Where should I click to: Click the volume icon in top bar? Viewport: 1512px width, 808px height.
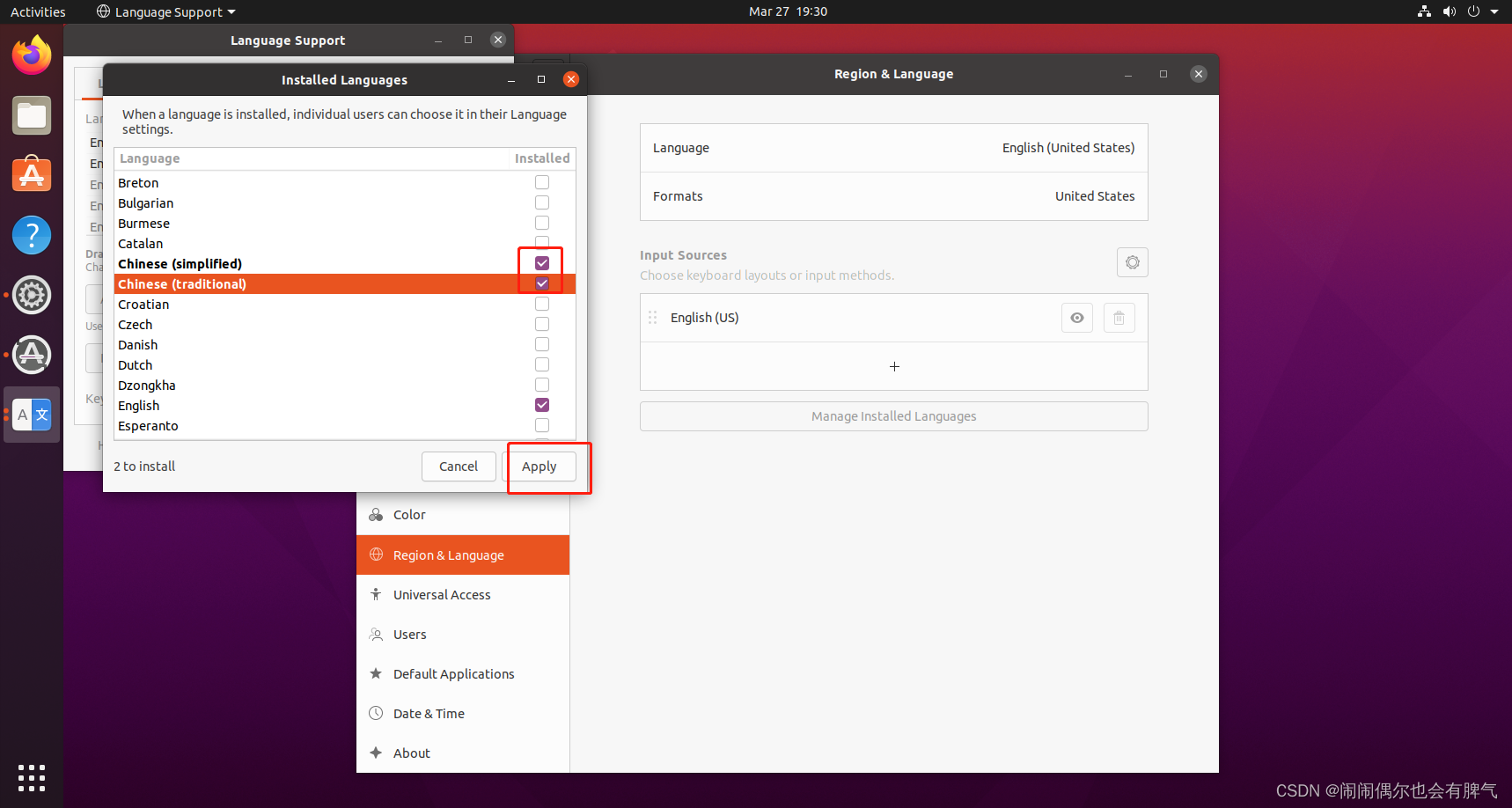[x=1449, y=11]
